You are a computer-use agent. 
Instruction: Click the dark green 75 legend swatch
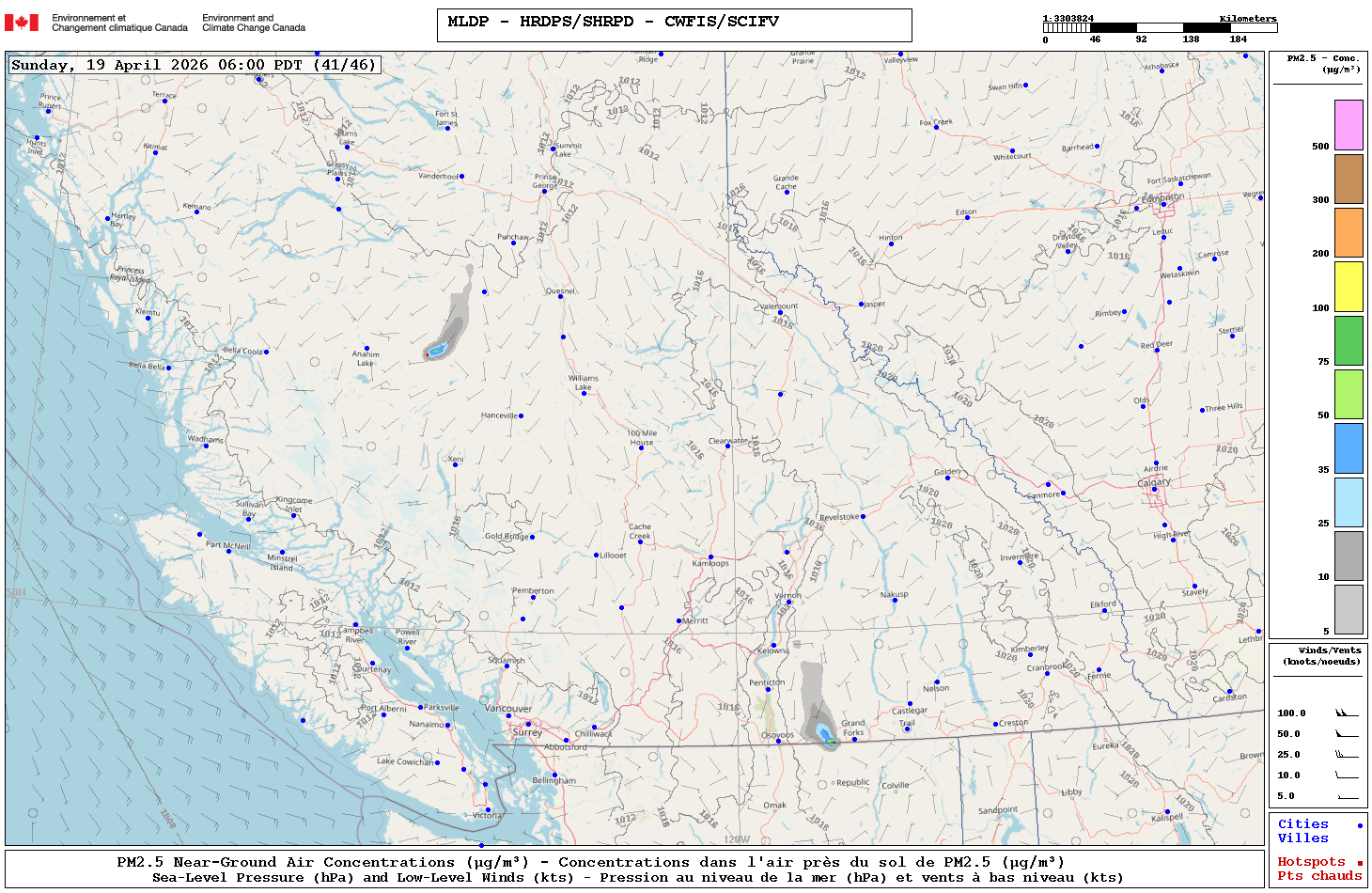coord(1349,340)
